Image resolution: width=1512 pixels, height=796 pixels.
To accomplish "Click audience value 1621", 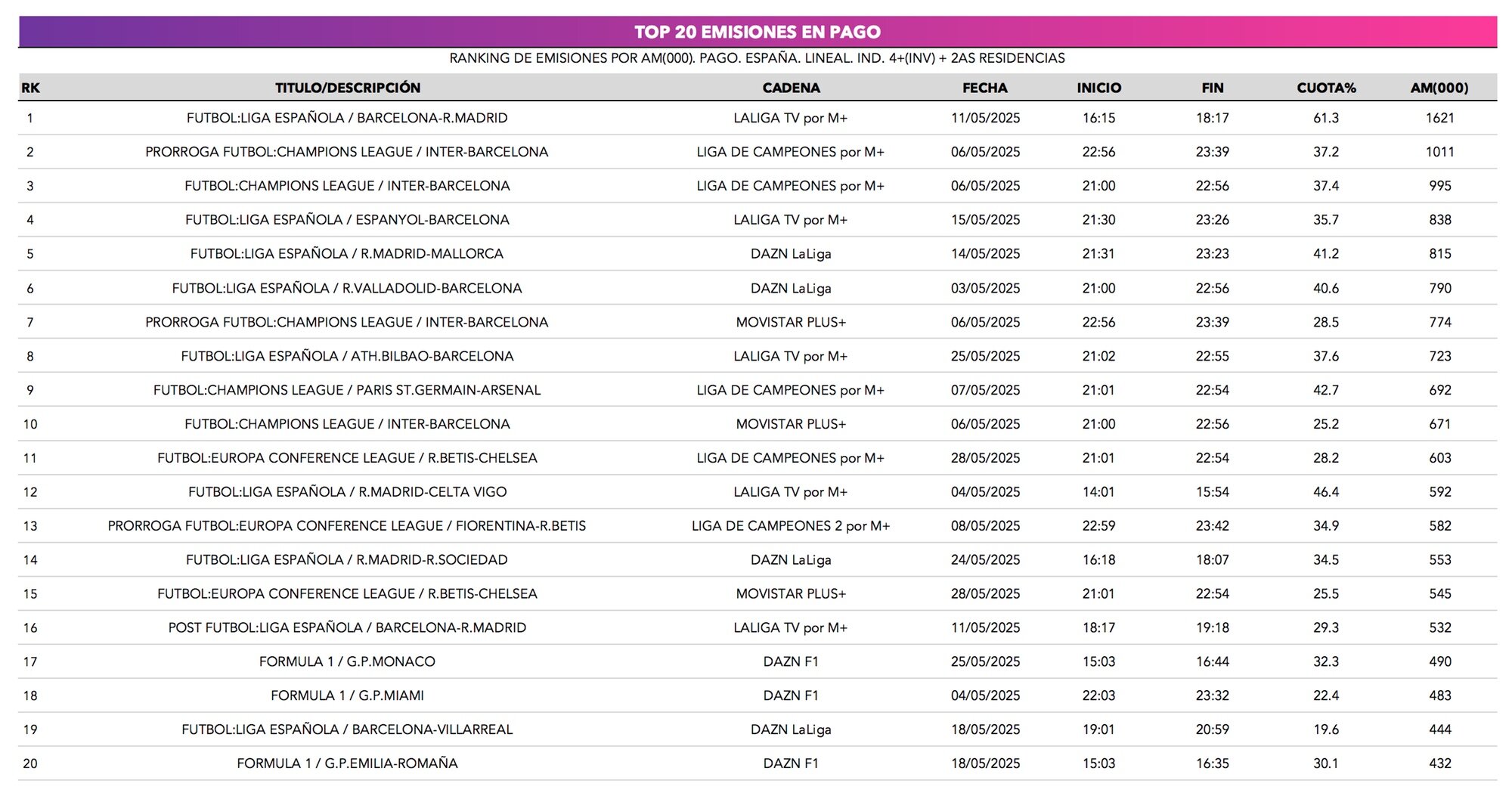I will (x=1440, y=118).
